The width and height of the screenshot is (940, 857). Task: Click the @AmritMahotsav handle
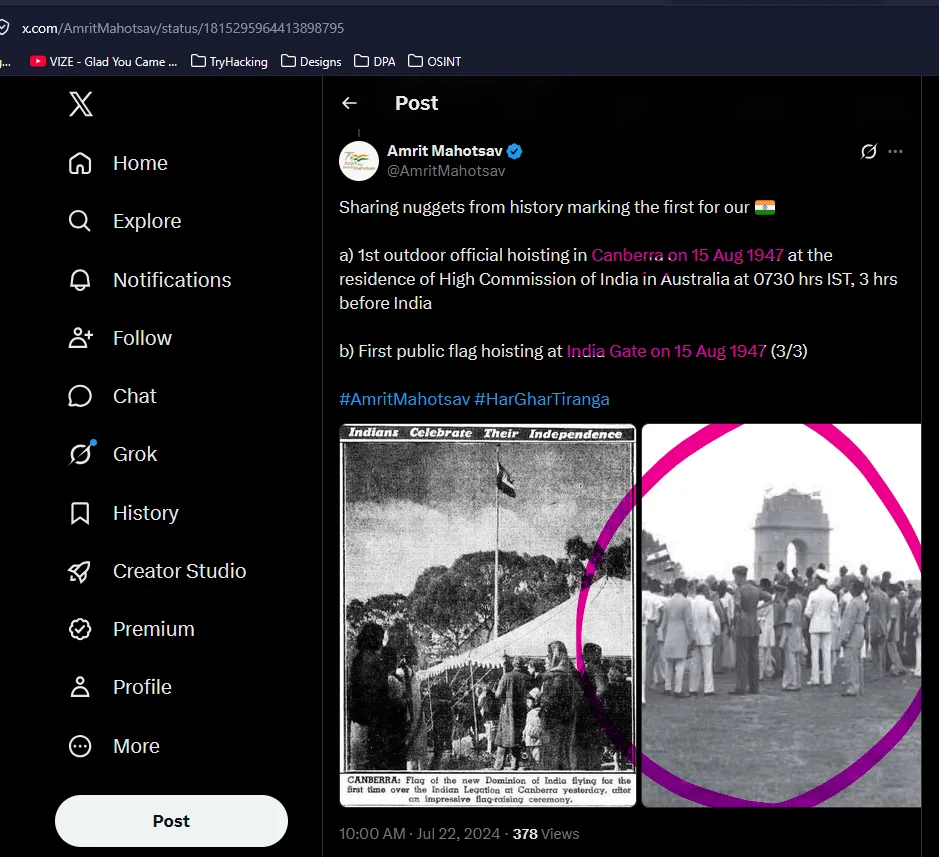click(446, 171)
